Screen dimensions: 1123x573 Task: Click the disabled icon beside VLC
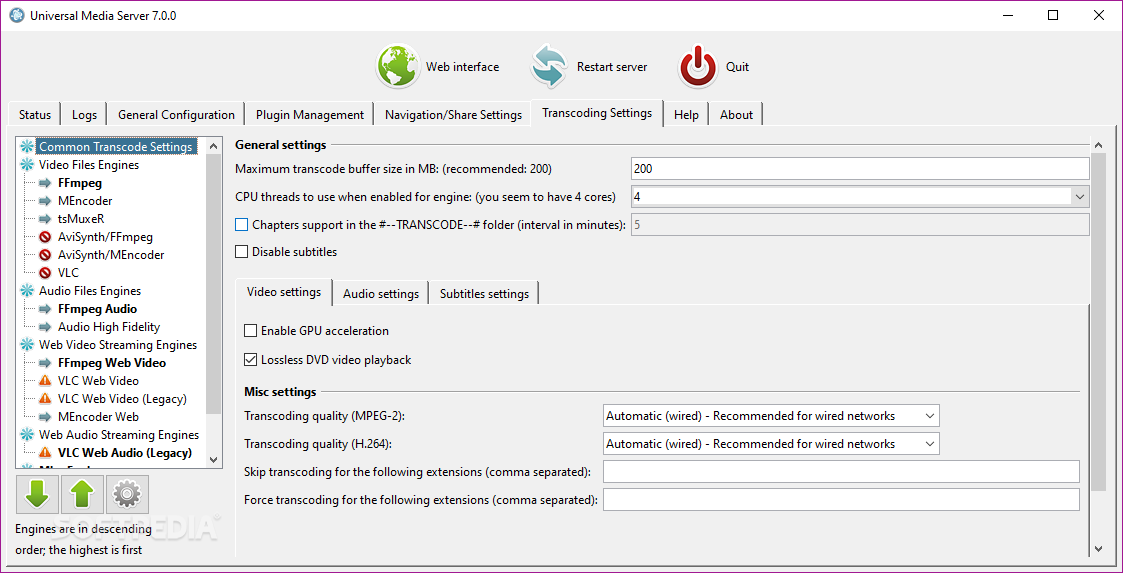coord(46,273)
